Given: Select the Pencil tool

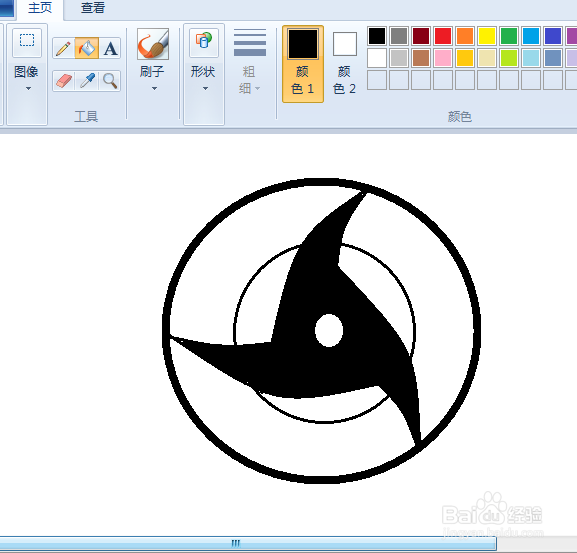Looking at the screenshot, I should [x=63, y=48].
